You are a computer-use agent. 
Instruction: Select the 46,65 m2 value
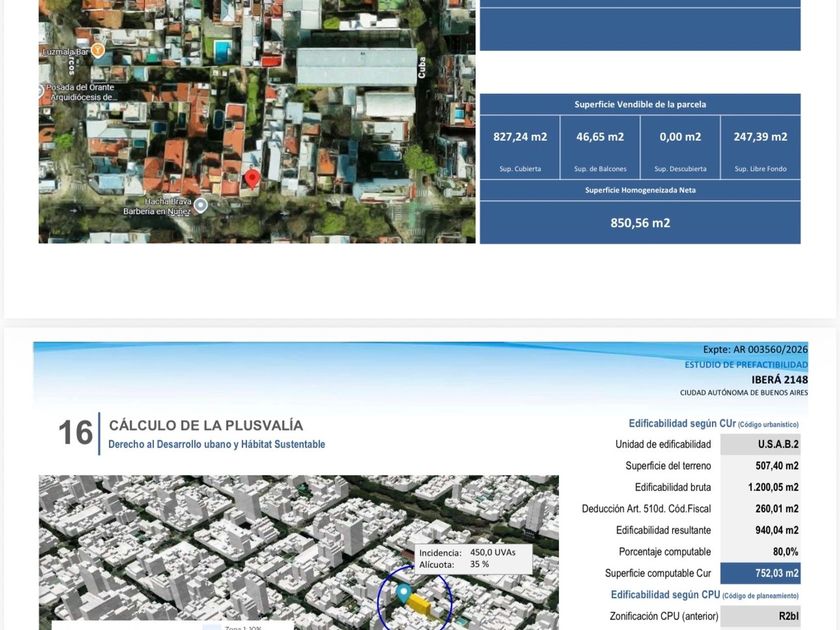600,137
